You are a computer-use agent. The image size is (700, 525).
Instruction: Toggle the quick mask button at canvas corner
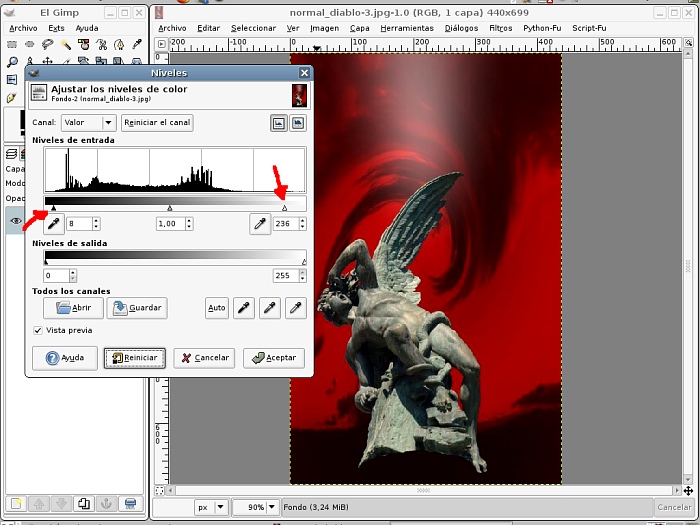(x=160, y=491)
